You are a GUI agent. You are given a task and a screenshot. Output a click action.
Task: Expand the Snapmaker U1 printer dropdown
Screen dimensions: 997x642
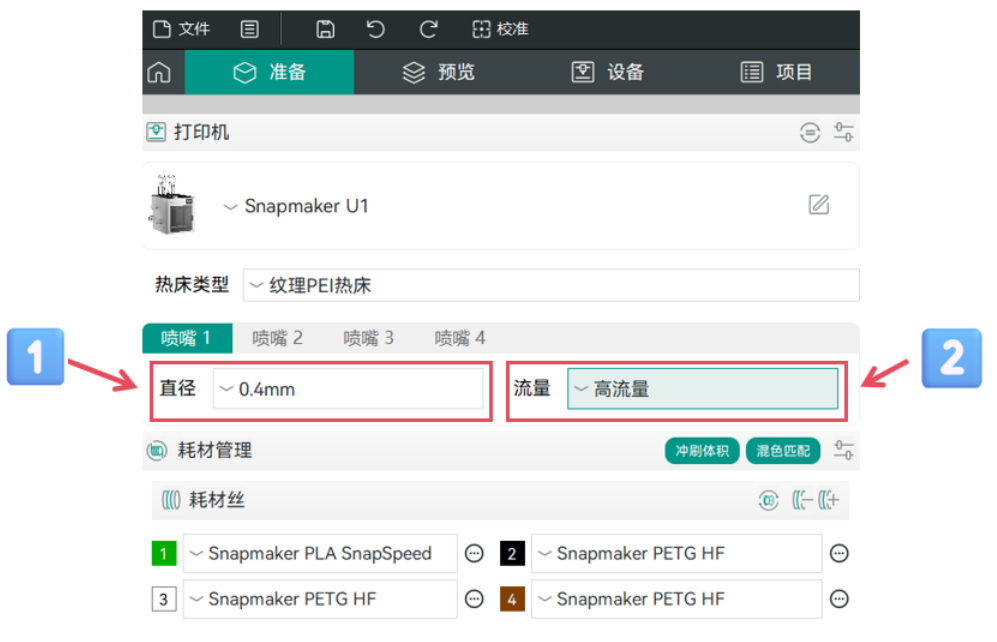click(x=296, y=207)
